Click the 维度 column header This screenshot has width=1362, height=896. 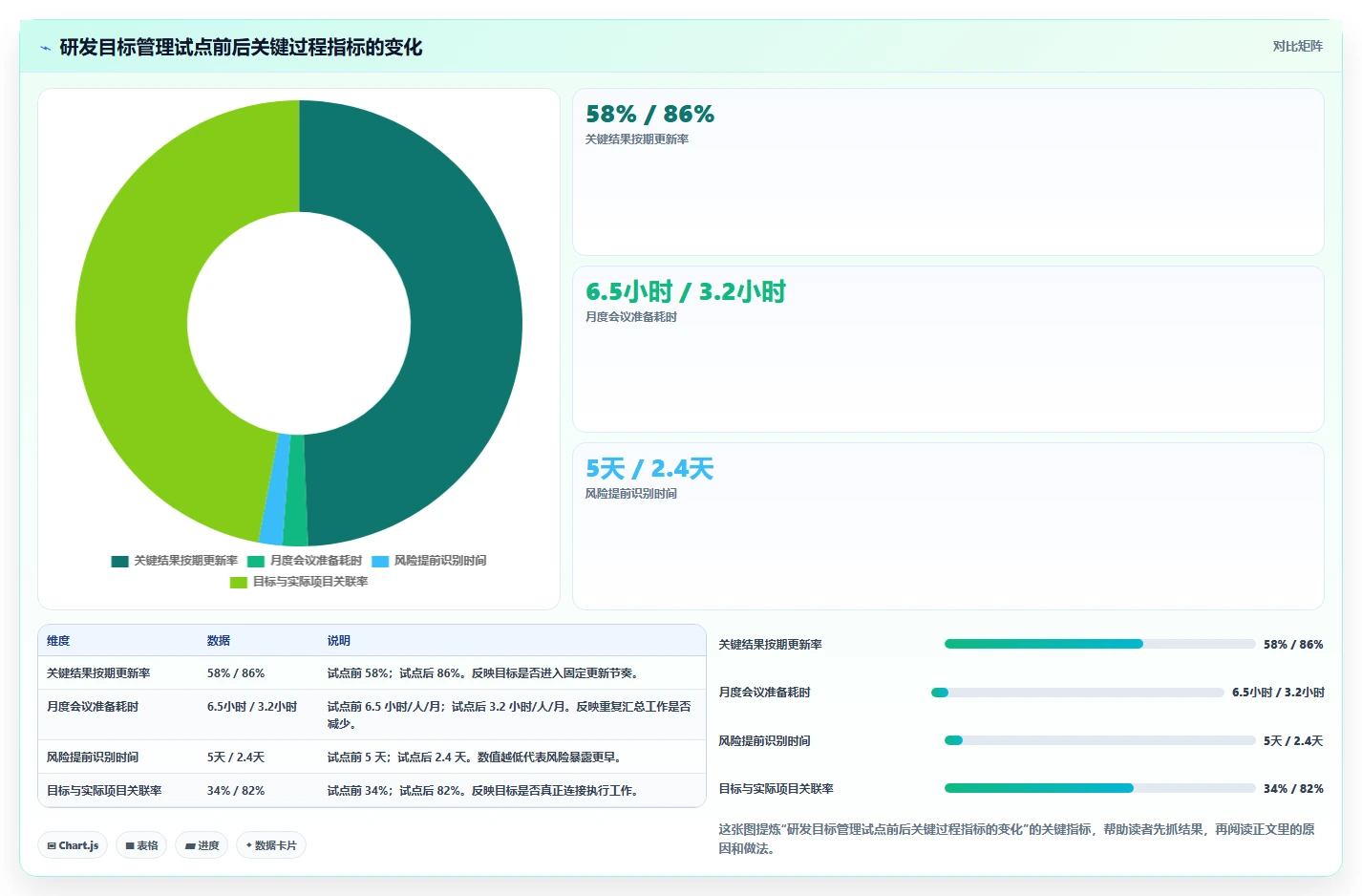click(x=58, y=641)
